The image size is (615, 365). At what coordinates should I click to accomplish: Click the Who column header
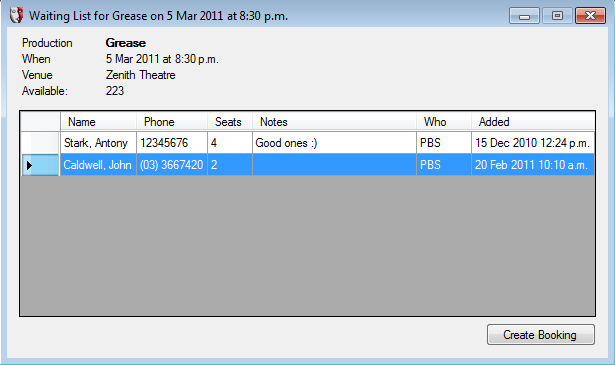[x=444, y=122]
